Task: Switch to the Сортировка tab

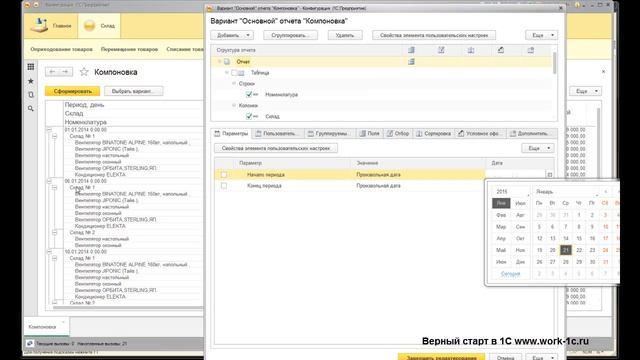Action: point(433,133)
